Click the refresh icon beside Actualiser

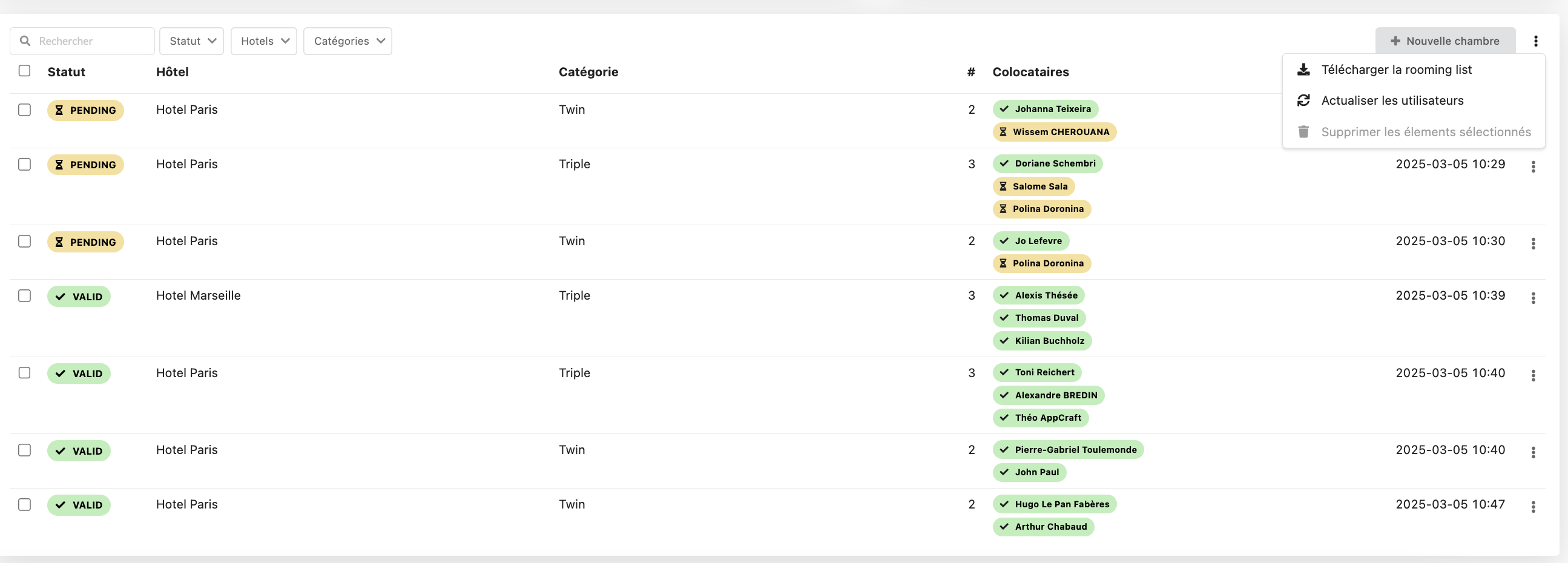pos(1303,100)
